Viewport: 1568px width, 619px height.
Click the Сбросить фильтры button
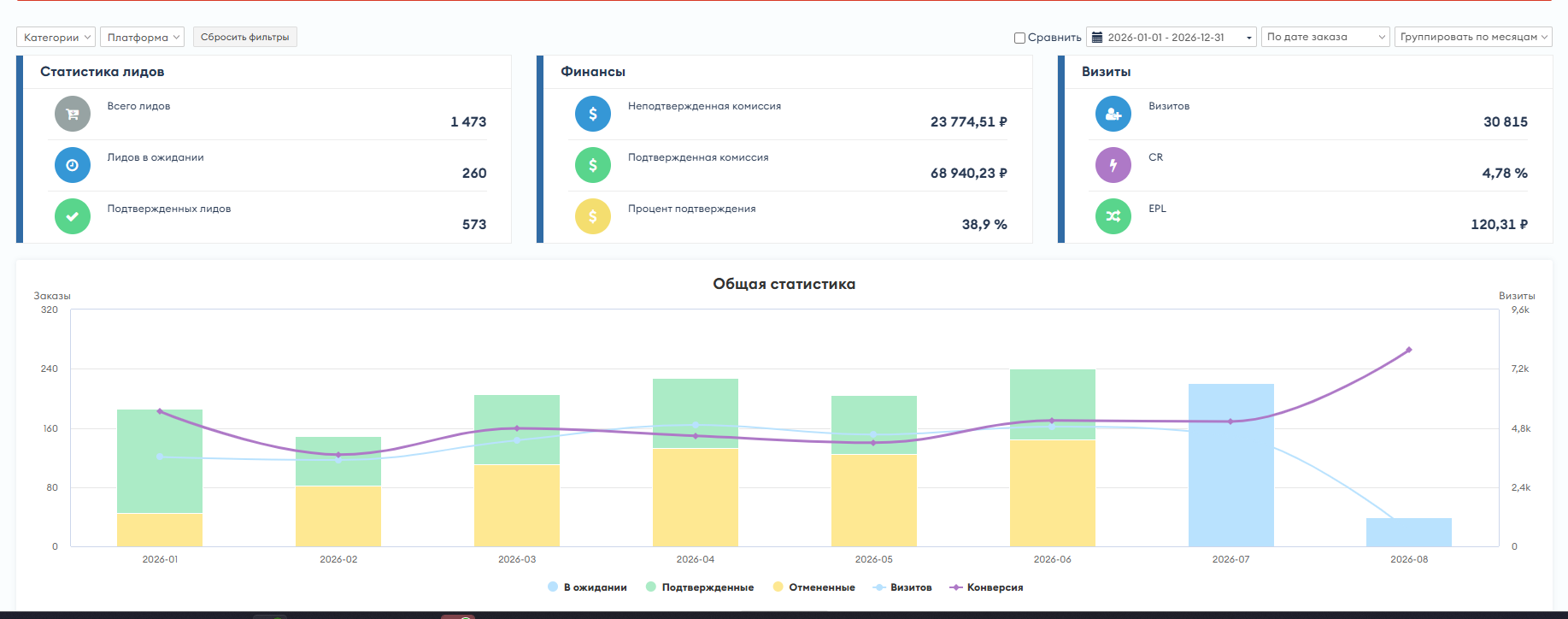245,37
